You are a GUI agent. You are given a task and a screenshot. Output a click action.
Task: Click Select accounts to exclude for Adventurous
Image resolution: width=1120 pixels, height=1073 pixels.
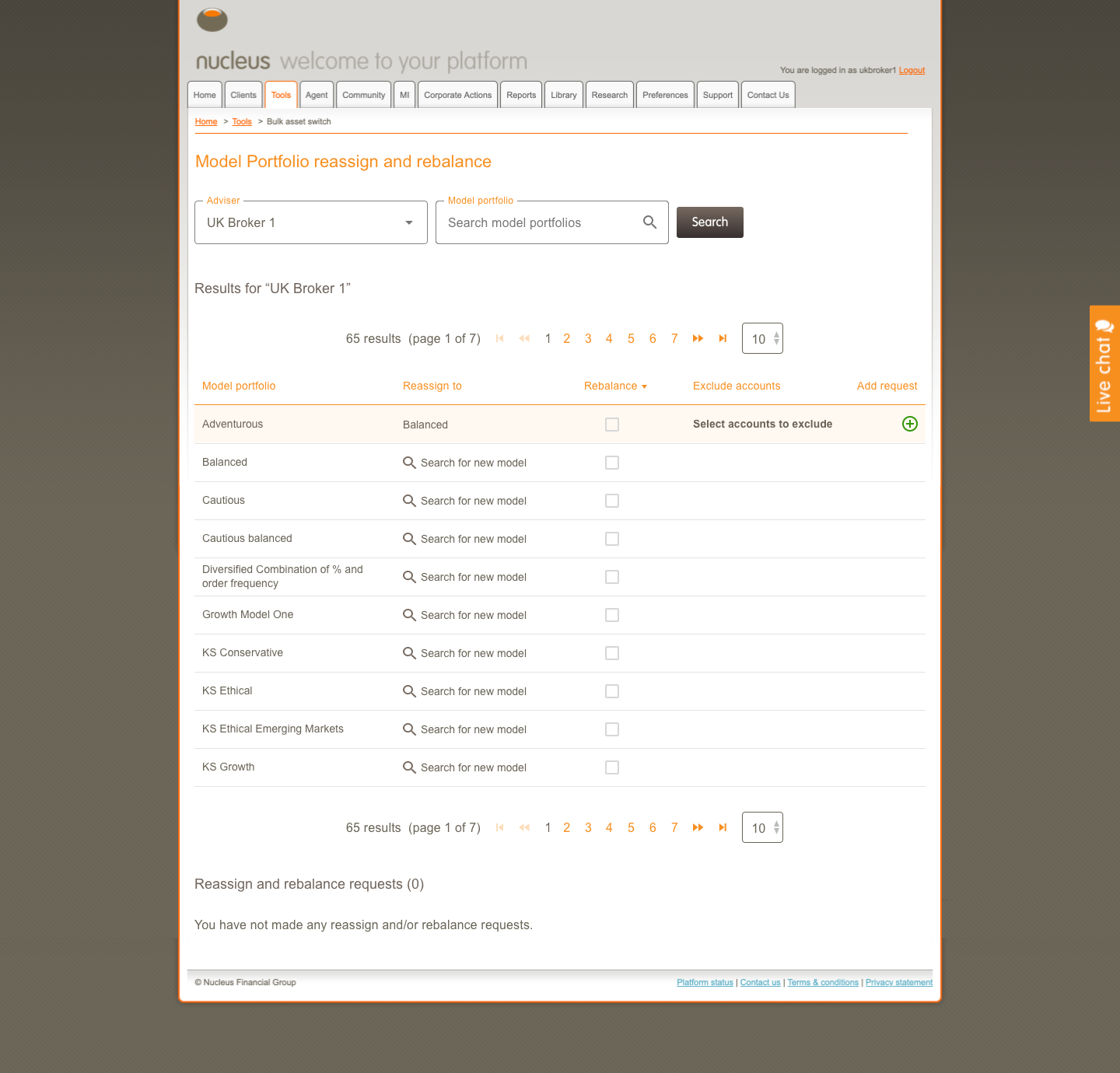pyautogui.click(x=762, y=424)
